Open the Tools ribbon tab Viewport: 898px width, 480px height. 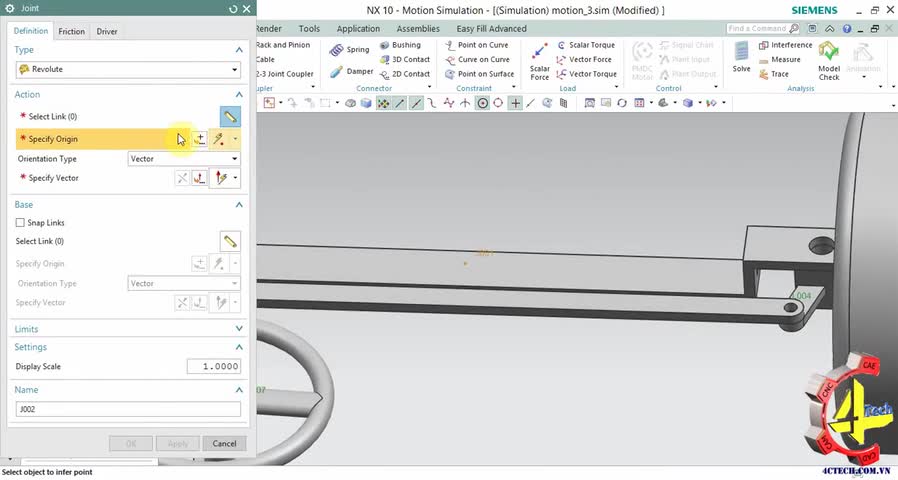point(309,29)
